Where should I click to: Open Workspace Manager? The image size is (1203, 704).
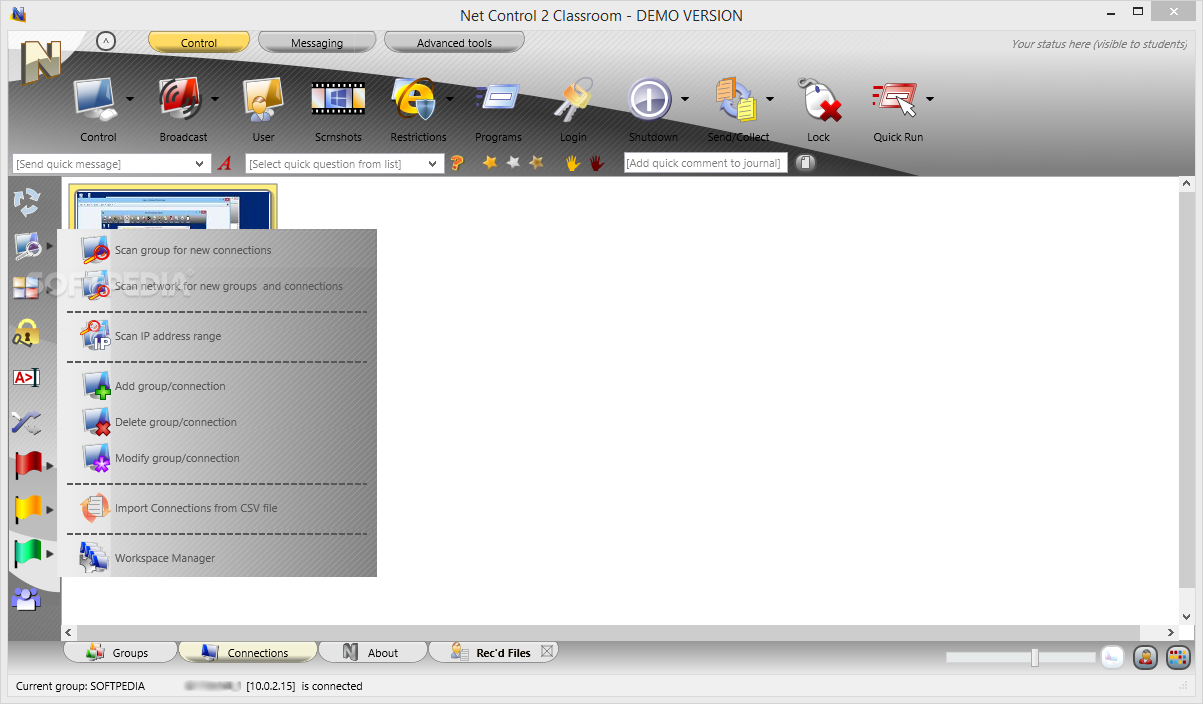coord(216,558)
